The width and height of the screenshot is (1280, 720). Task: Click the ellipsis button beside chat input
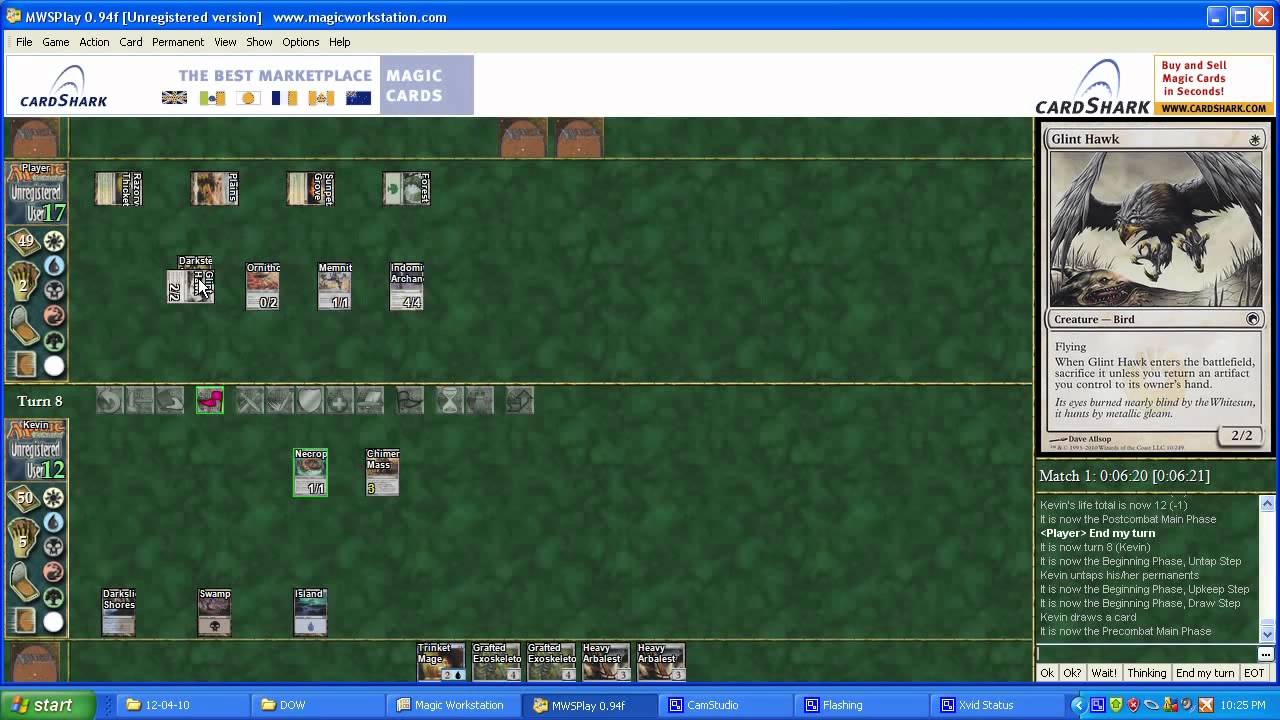pyautogui.click(x=1265, y=654)
